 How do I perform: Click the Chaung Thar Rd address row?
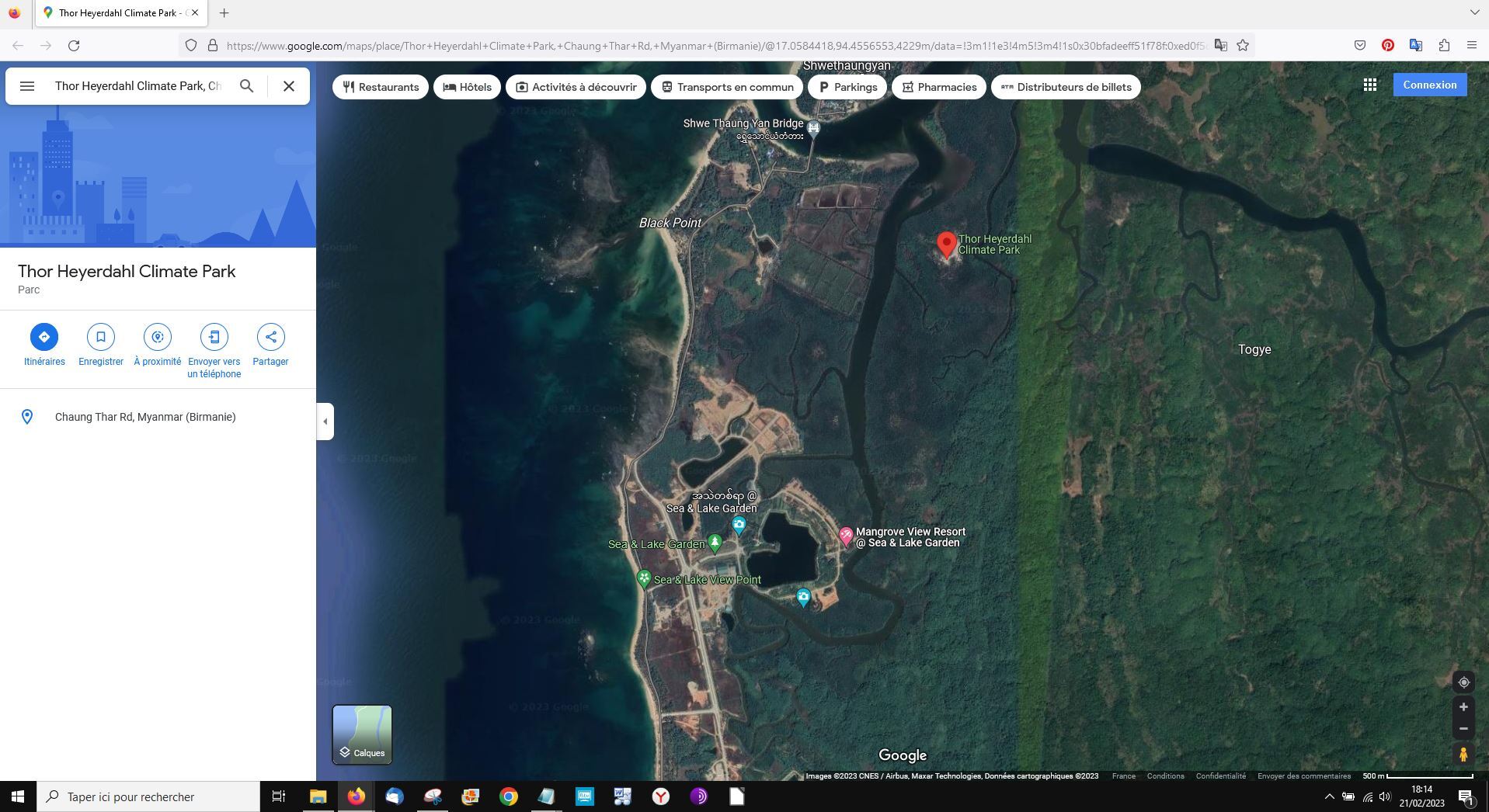[x=158, y=417]
